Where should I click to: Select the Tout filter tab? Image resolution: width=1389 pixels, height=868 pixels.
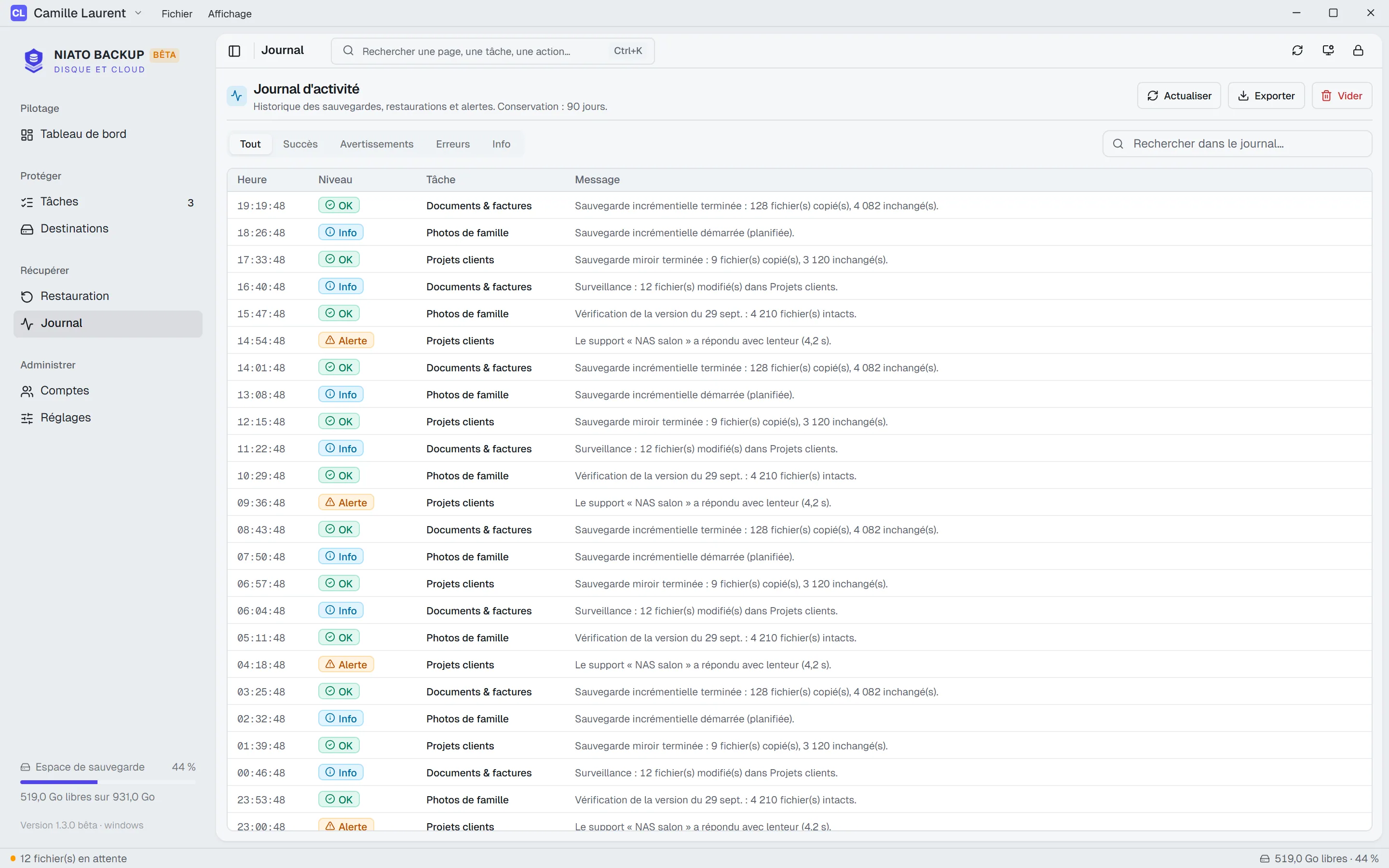[x=250, y=144]
